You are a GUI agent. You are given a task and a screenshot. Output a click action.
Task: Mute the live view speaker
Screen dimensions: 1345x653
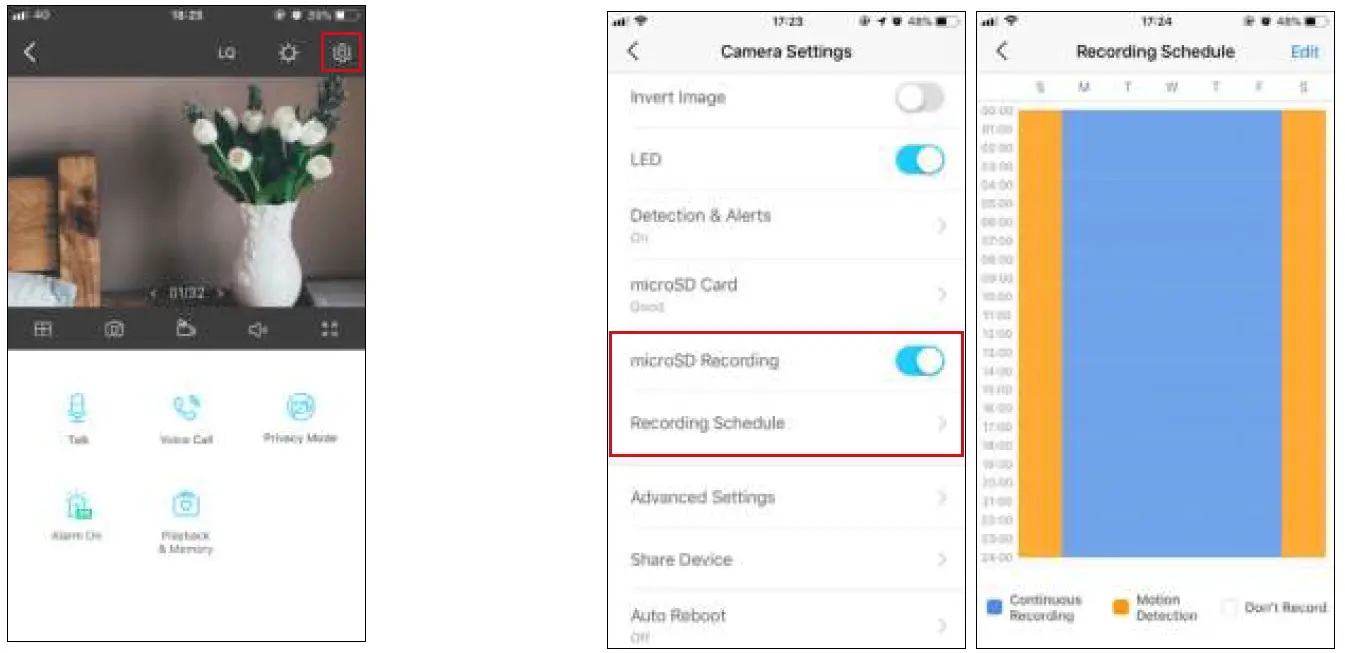coord(258,329)
